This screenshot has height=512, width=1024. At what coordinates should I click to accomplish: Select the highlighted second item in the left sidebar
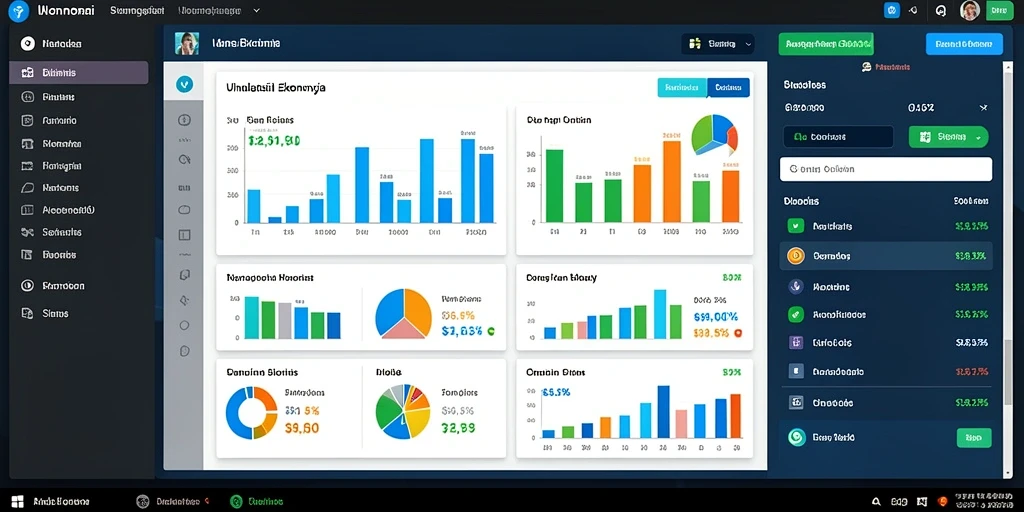(x=79, y=72)
